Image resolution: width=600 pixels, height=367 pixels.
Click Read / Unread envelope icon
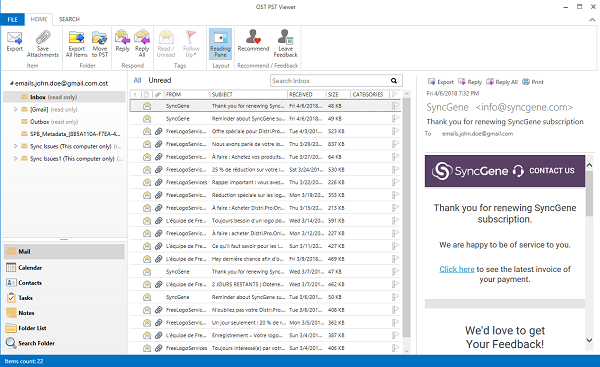pos(166,38)
